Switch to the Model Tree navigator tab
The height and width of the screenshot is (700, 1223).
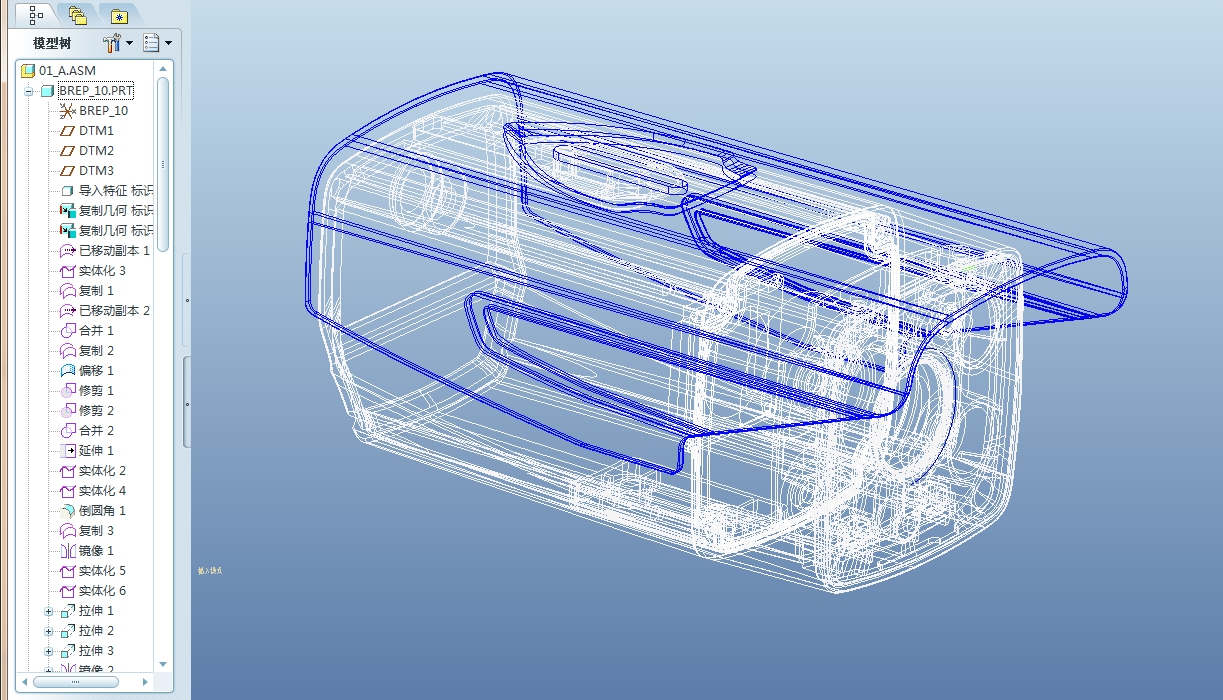click(x=37, y=15)
